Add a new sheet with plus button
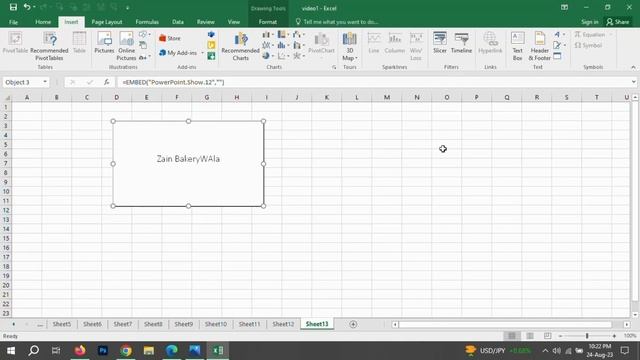The width and height of the screenshot is (640, 360). point(353,324)
